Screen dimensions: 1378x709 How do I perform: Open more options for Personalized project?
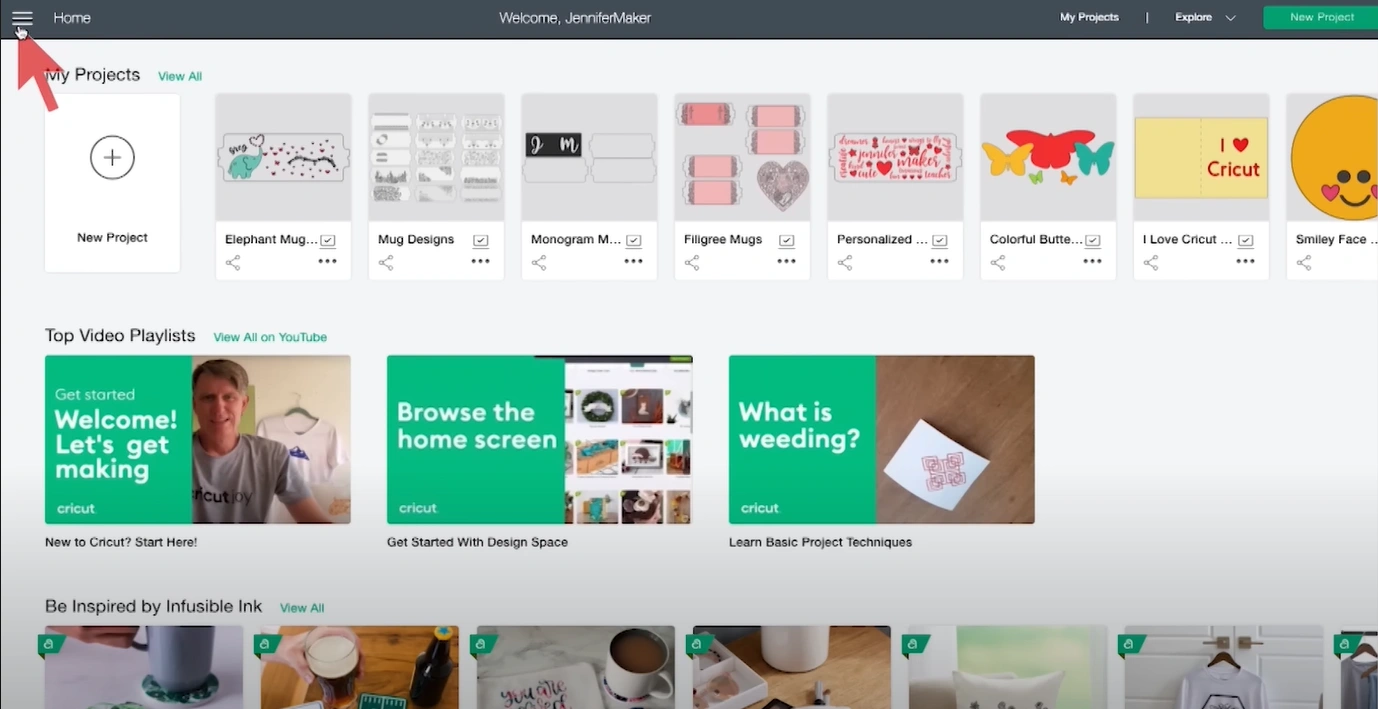pyautogui.click(x=939, y=262)
